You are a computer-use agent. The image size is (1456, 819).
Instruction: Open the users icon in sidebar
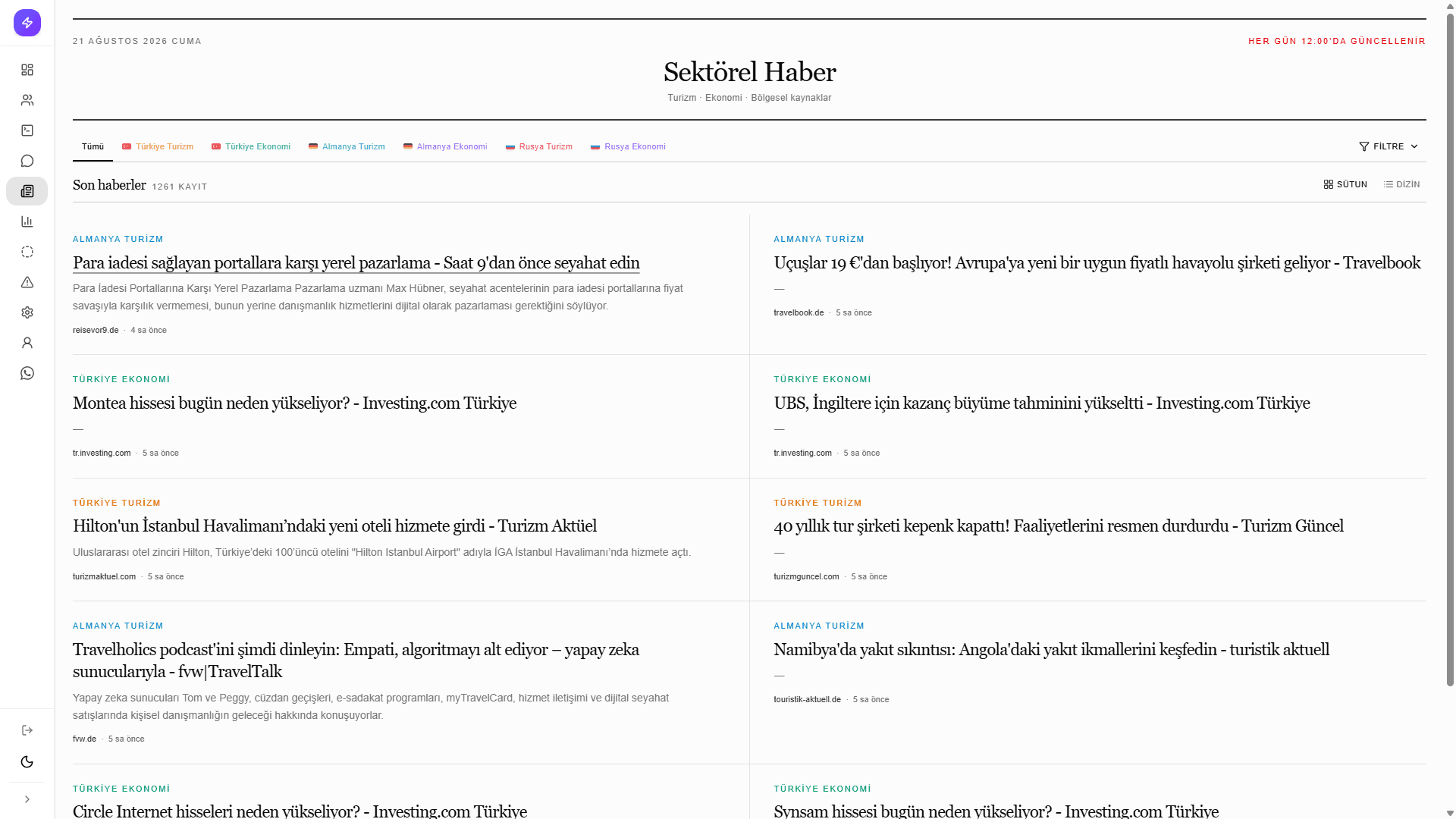point(27,100)
